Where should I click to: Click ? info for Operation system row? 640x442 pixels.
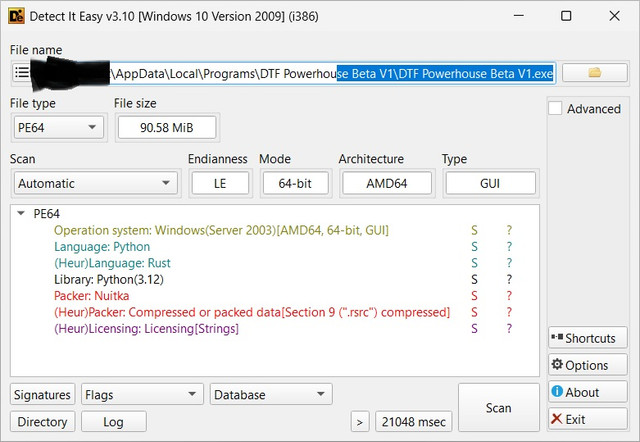coord(509,230)
